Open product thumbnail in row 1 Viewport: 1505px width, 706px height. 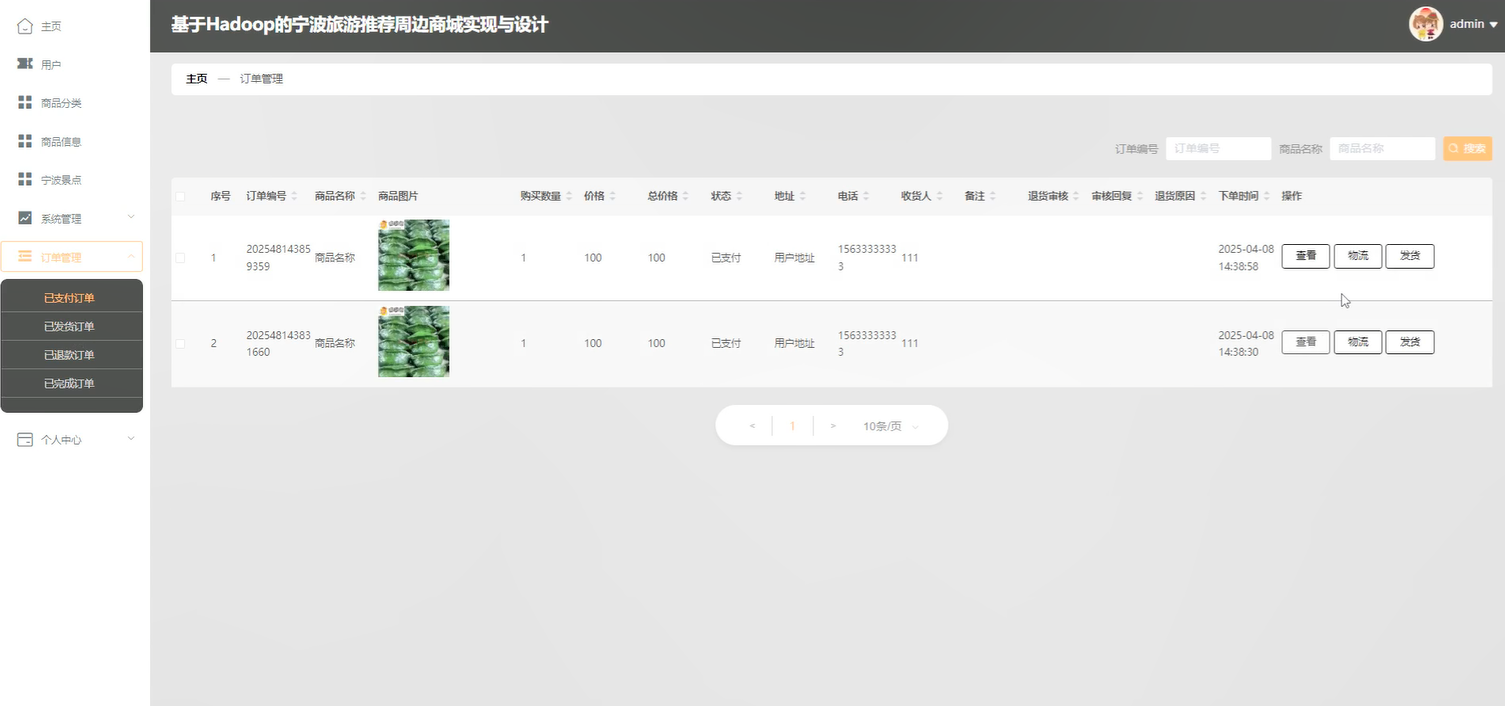pos(413,255)
